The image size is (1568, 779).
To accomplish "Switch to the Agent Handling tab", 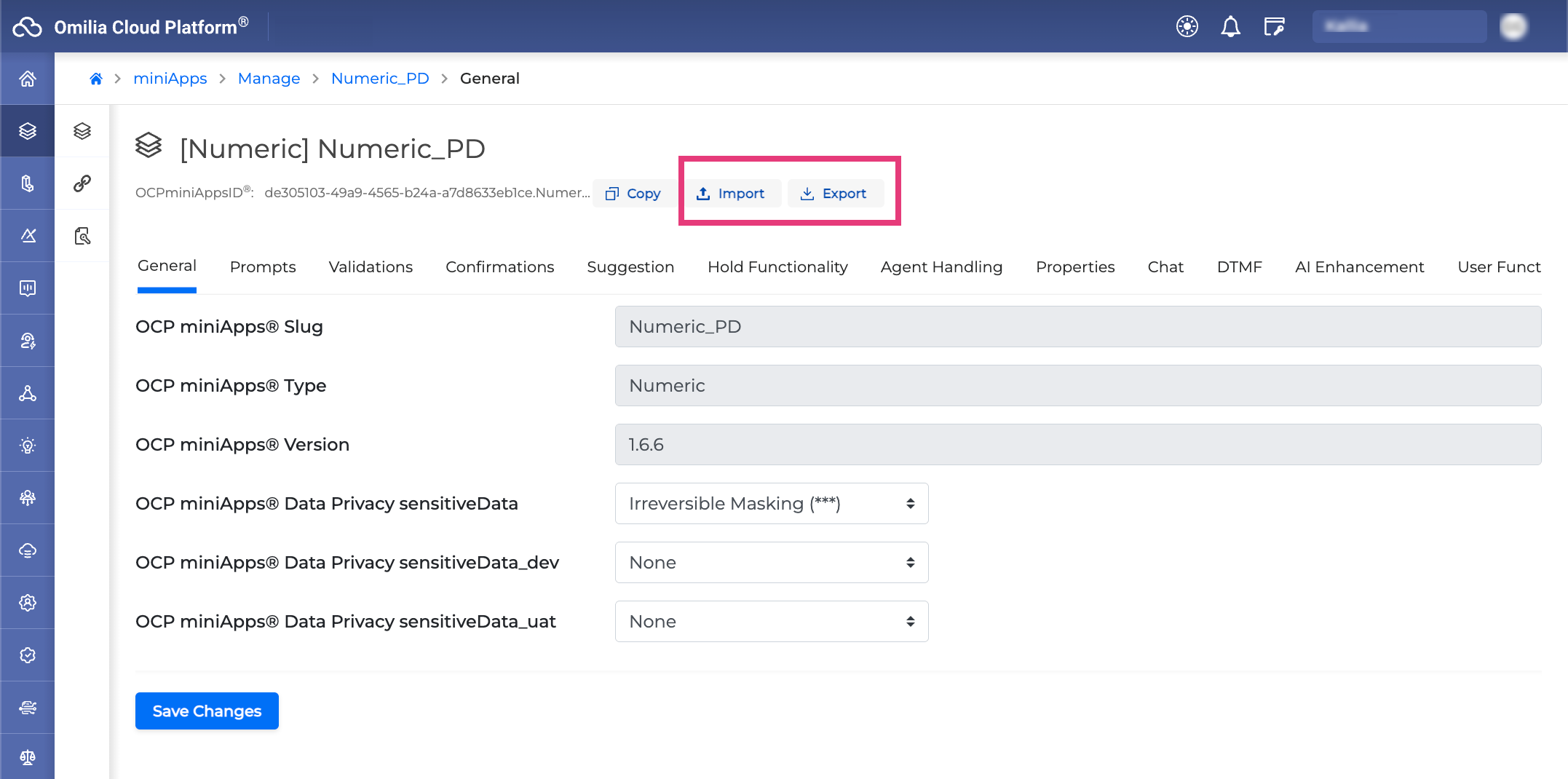I will click(941, 267).
